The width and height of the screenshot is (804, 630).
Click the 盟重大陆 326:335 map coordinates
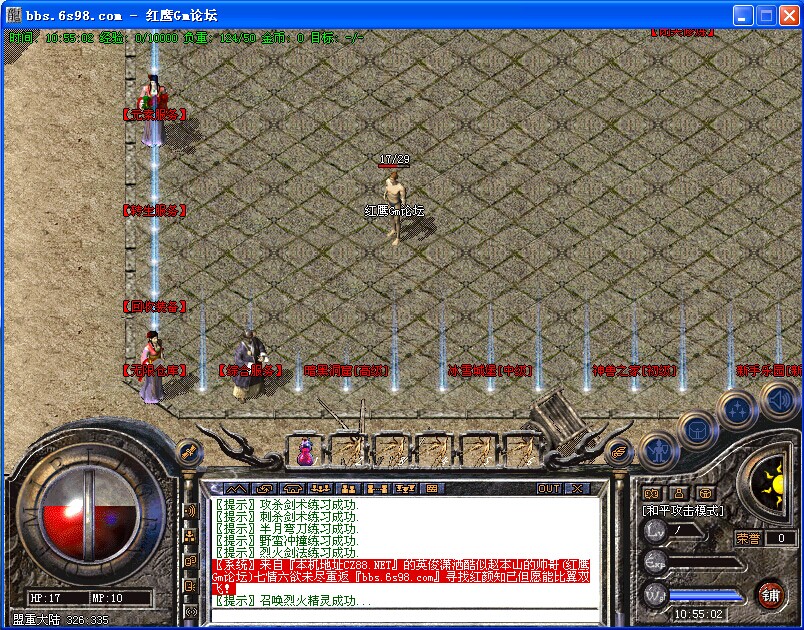point(61,620)
